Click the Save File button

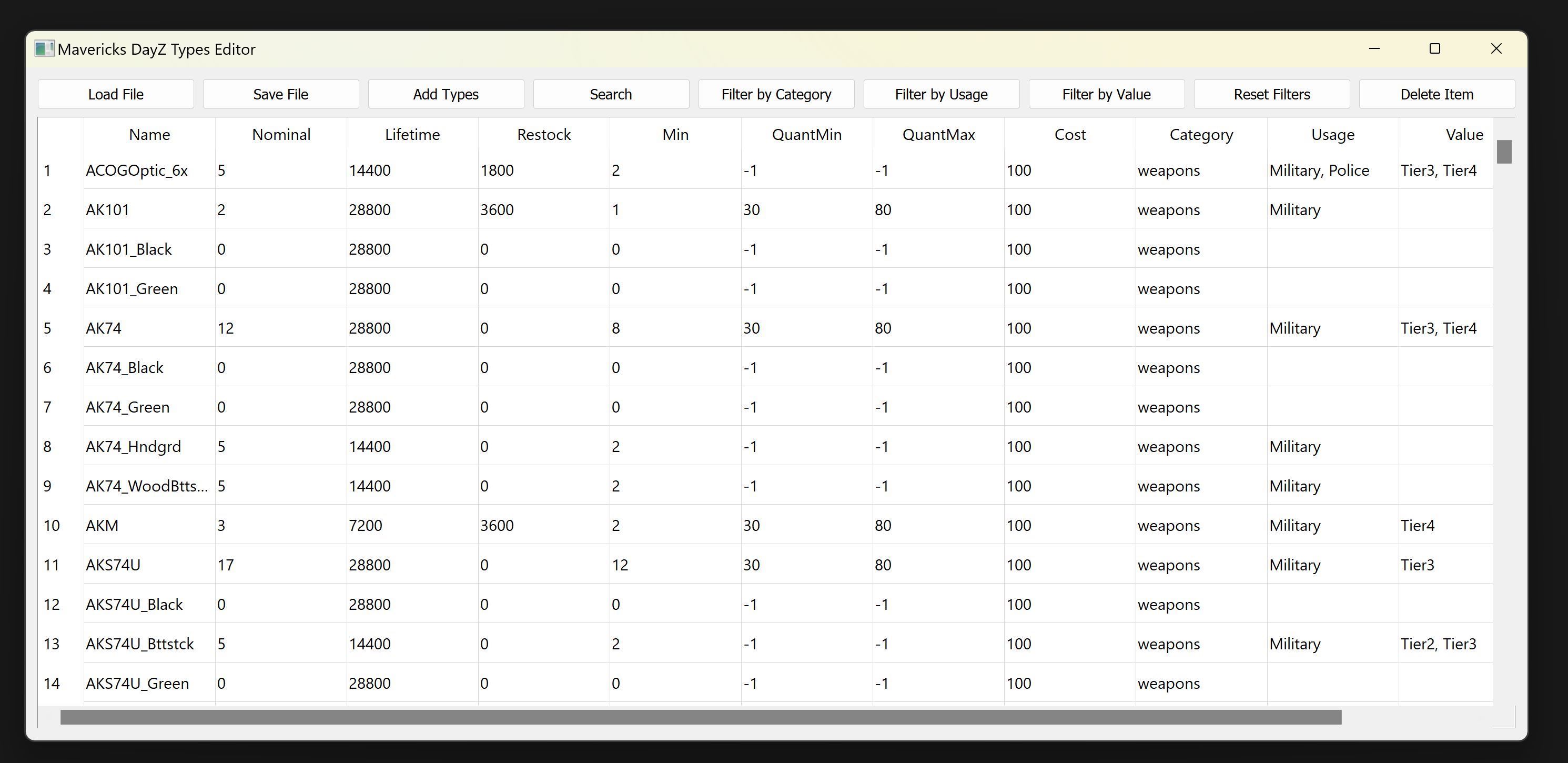point(280,94)
